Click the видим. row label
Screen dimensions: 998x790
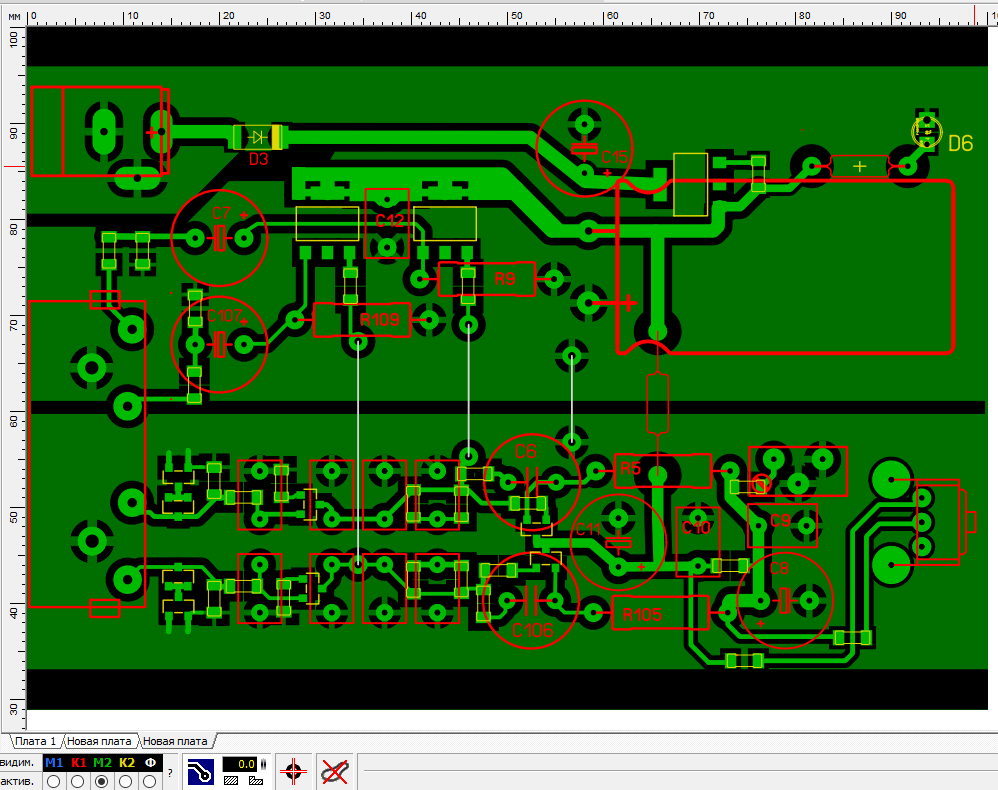click(x=18, y=763)
